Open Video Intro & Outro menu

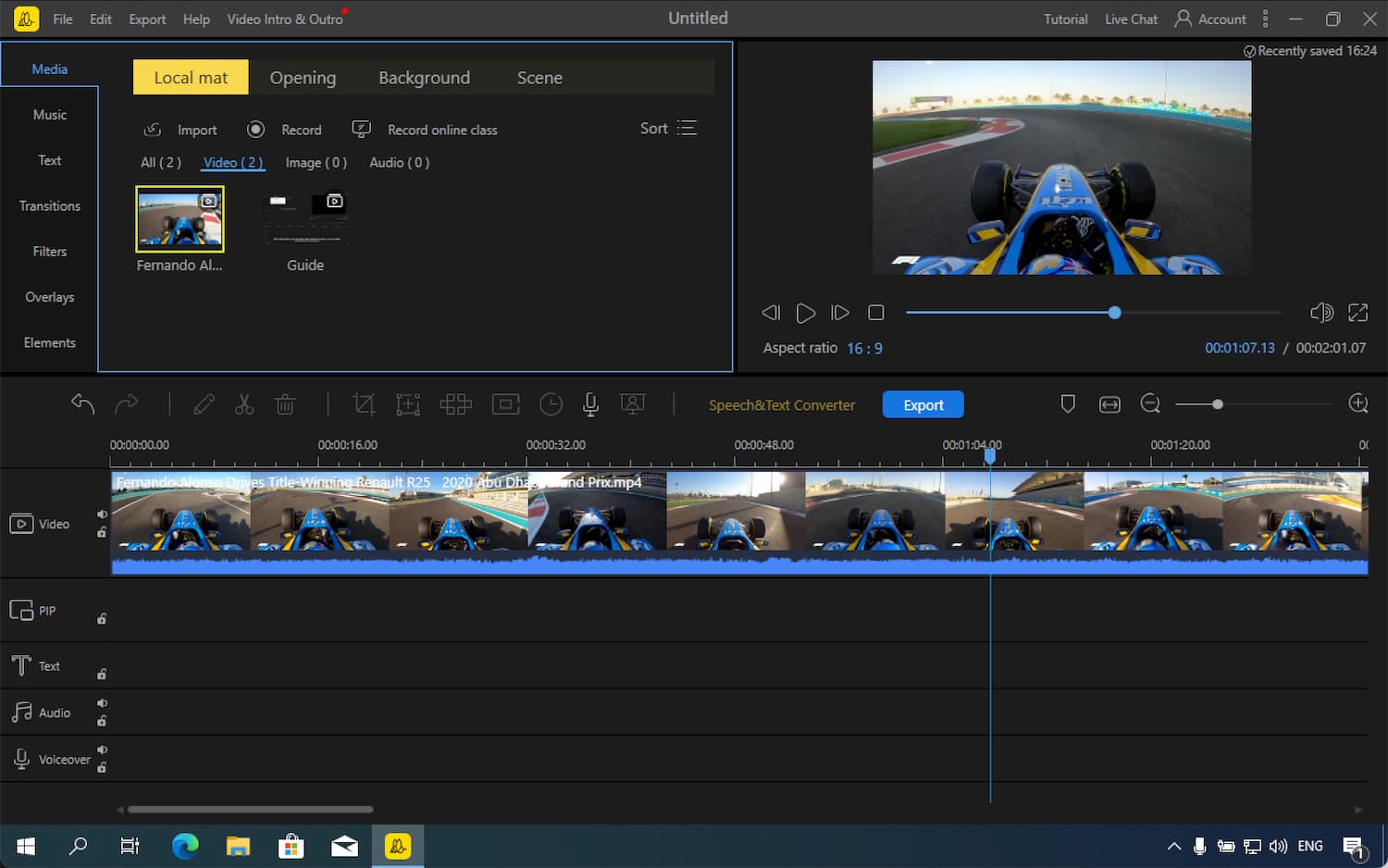[285, 19]
